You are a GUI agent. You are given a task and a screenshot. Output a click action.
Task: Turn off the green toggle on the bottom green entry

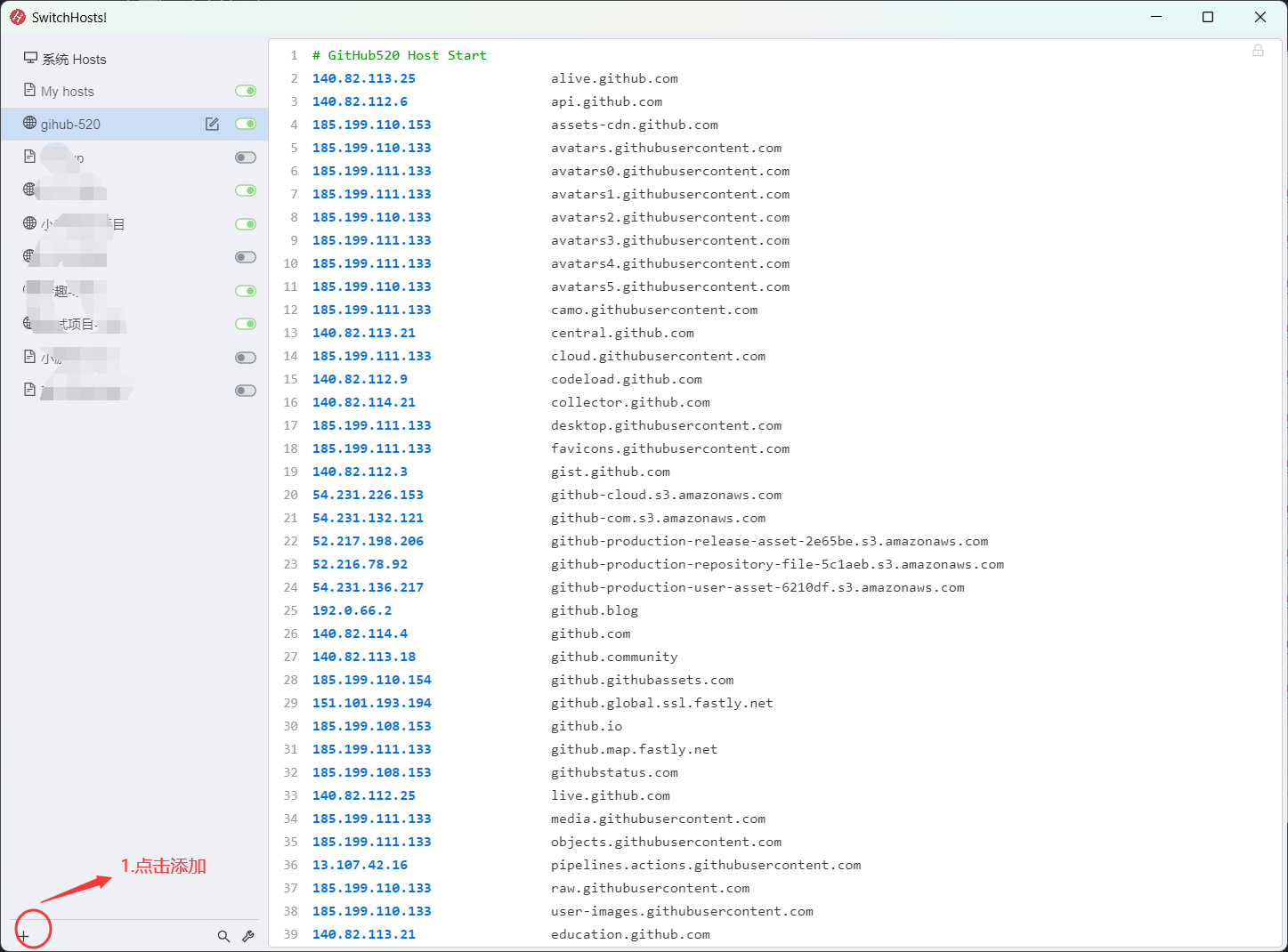[246, 324]
